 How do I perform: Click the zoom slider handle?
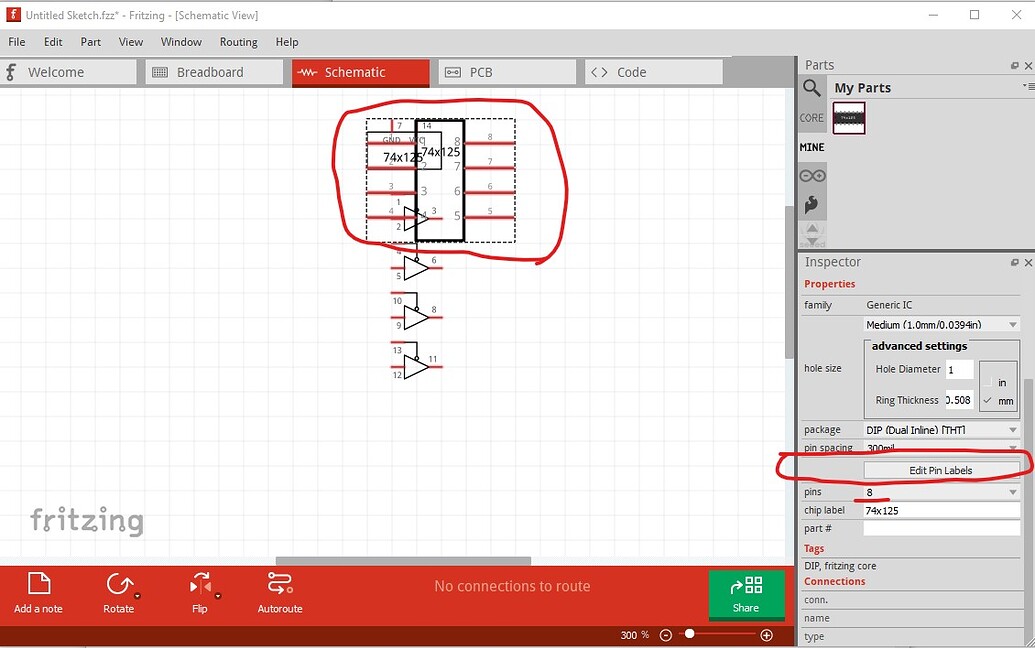(x=689, y=633)
